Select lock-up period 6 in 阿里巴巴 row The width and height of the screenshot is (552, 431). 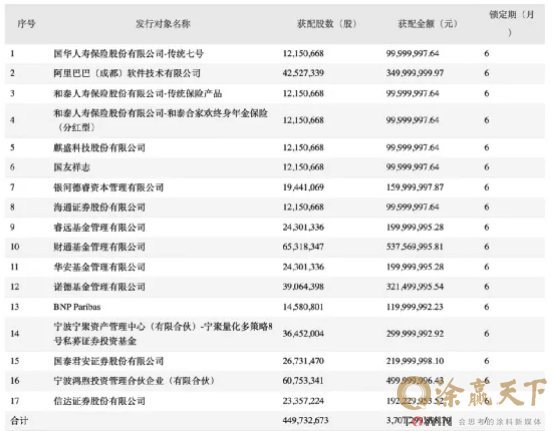point(487,73)
